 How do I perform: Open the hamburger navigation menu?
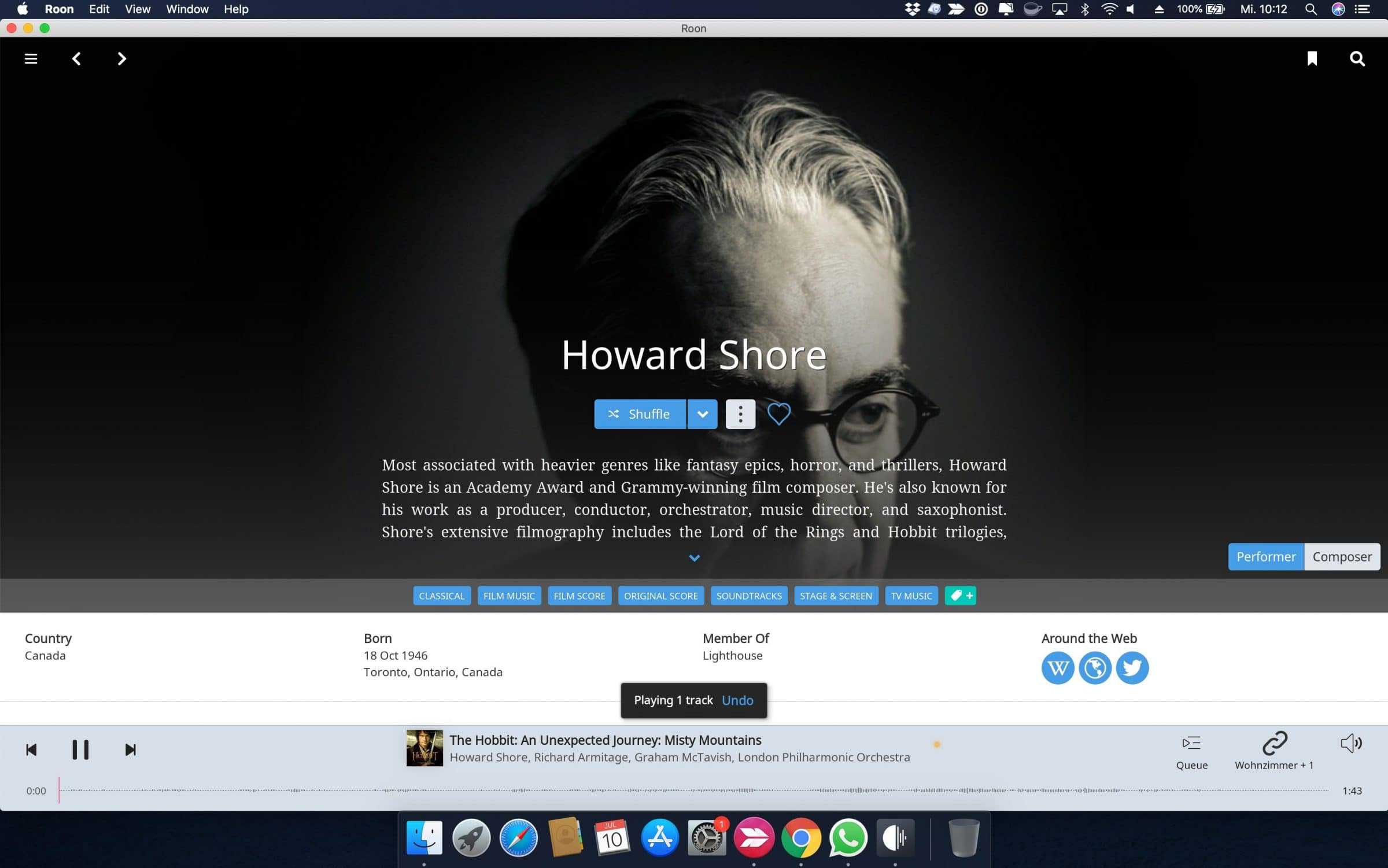tap(31, 58)
